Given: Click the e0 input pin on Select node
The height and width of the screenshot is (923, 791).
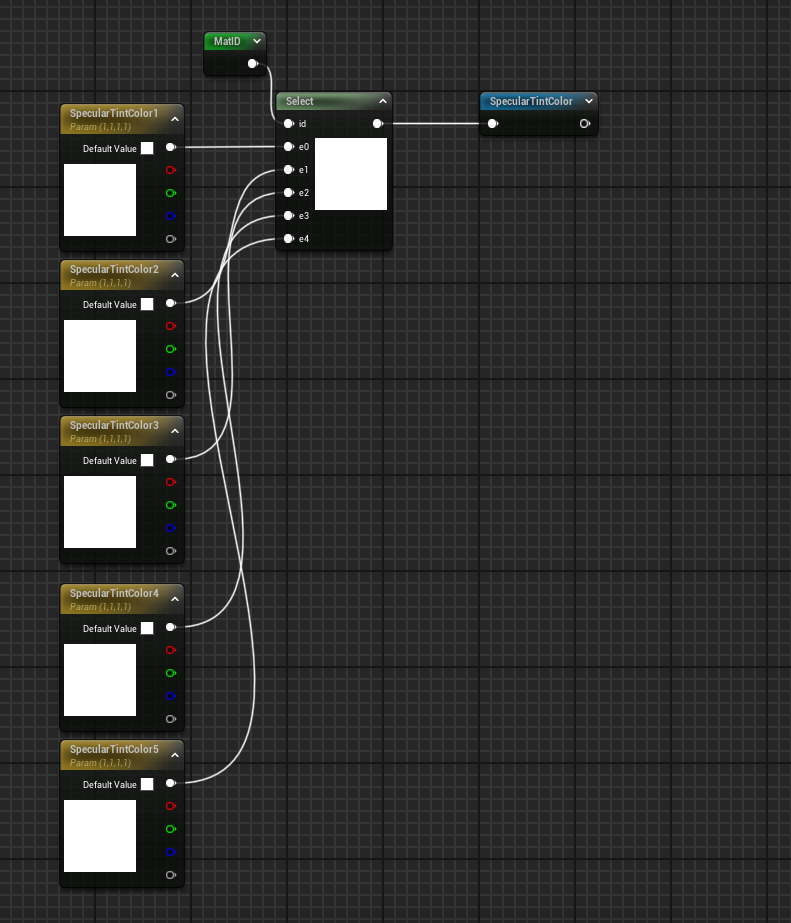Looking at the screenshot, I should 288,147.
